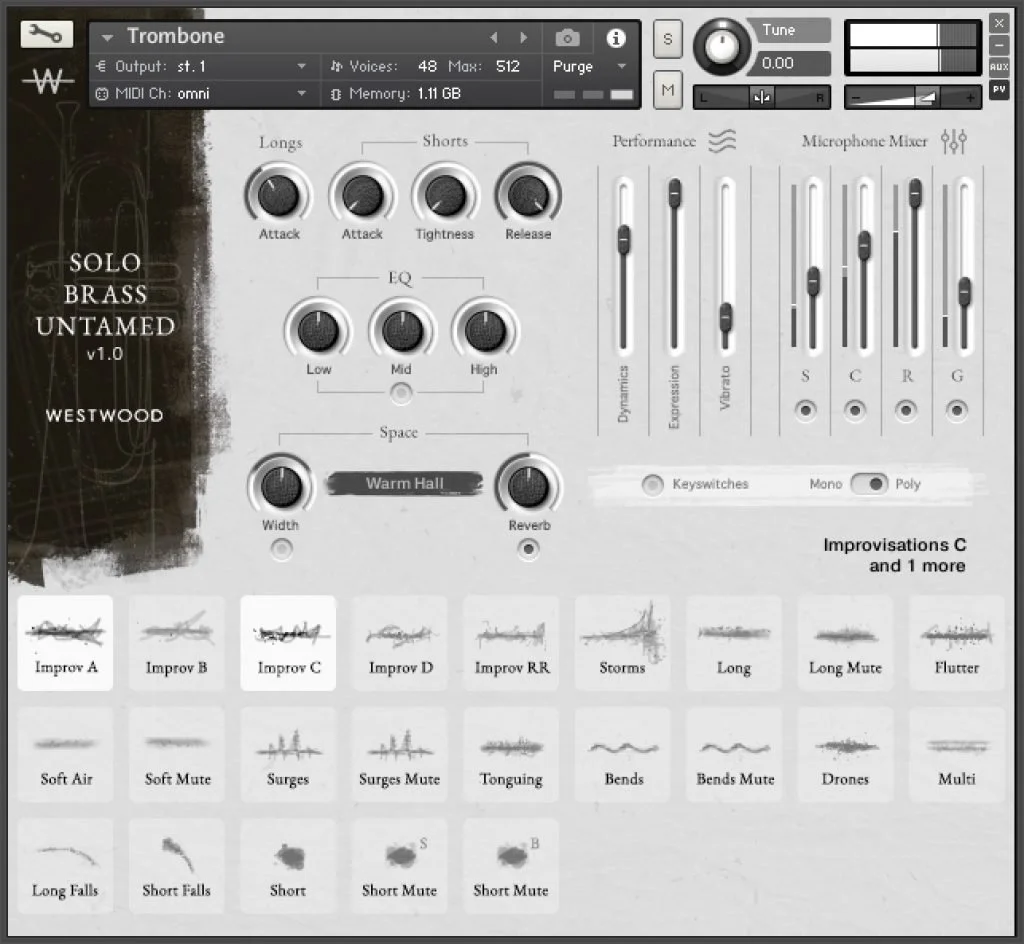Select the Short articulation tile
The image size is (1024, 944).
coord(288,866)
